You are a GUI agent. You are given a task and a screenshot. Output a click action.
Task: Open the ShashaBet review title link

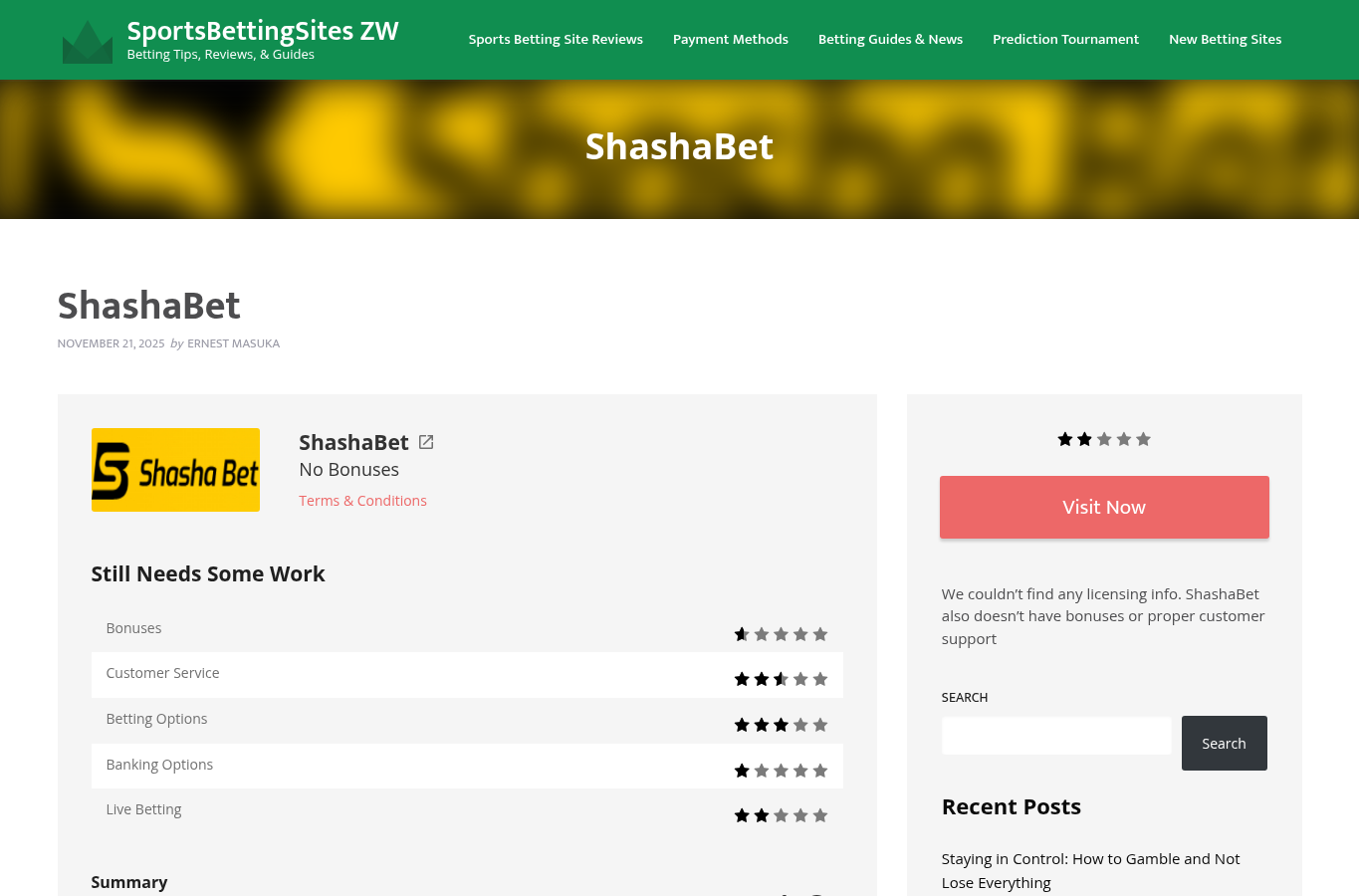point(353,442)
